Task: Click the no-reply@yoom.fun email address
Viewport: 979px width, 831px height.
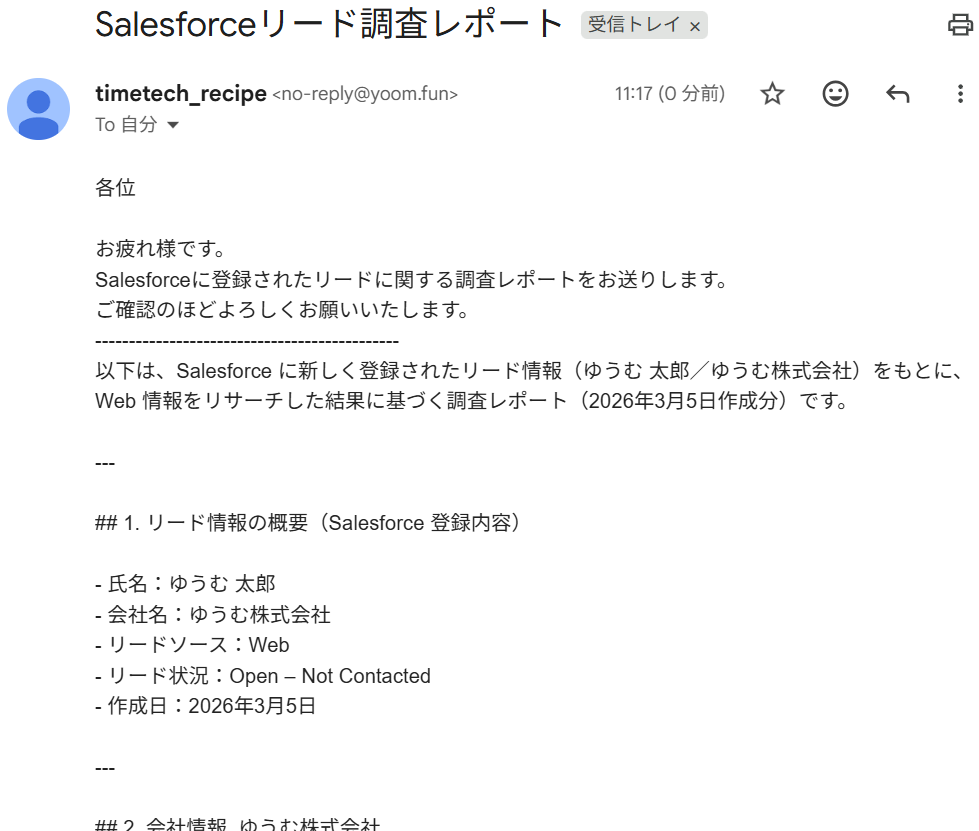Action: click(x=365, y=95)
